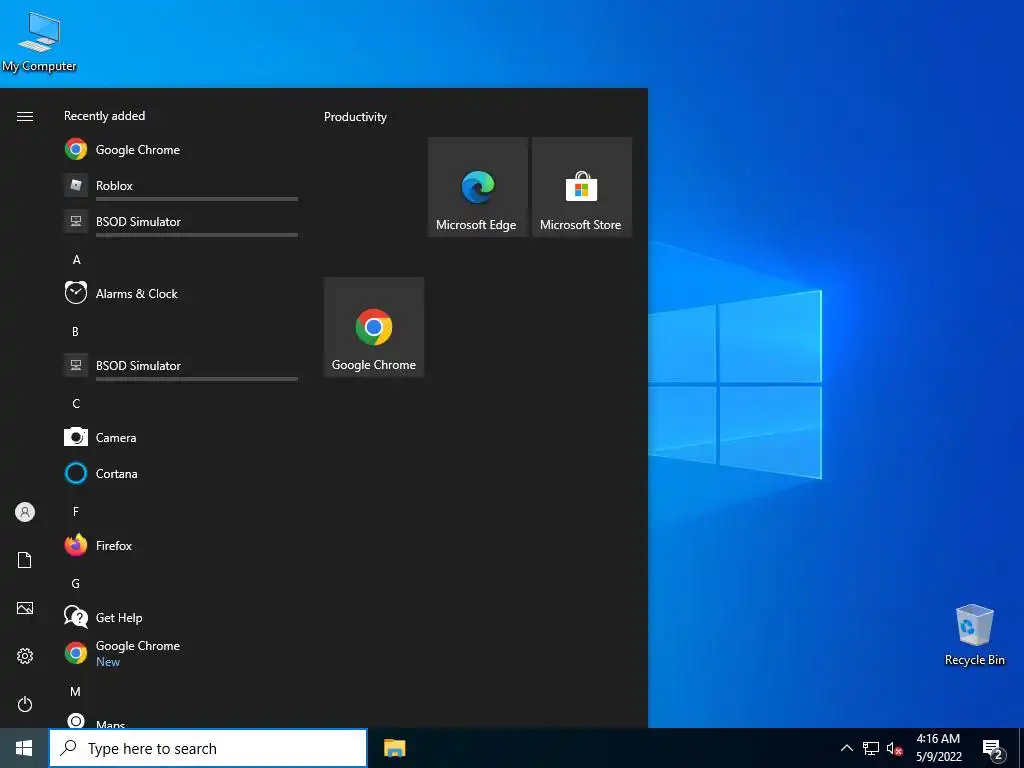Jump to letter A in app list
The height and width of the screenshot is (768, 1024).
pos(76,260)
